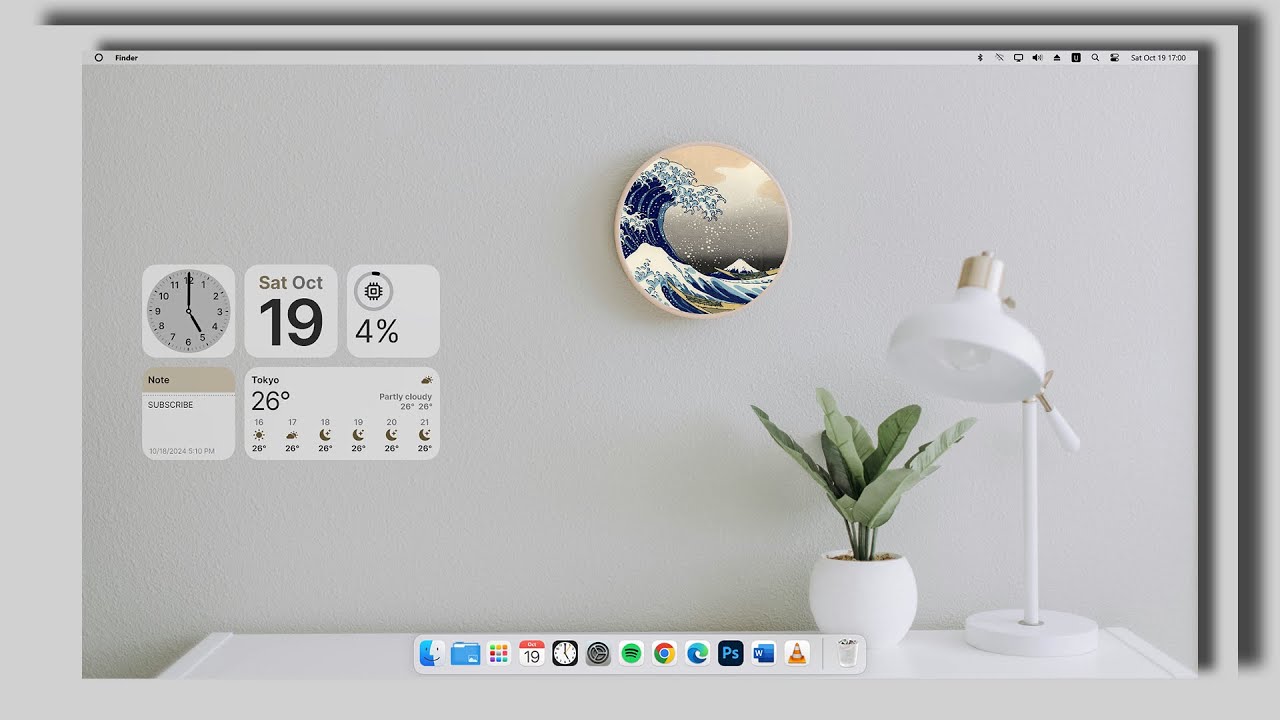Open the Trash in the dock
Image resolution: width=1280 pixels, height=720 pixels.
(848, 654)
